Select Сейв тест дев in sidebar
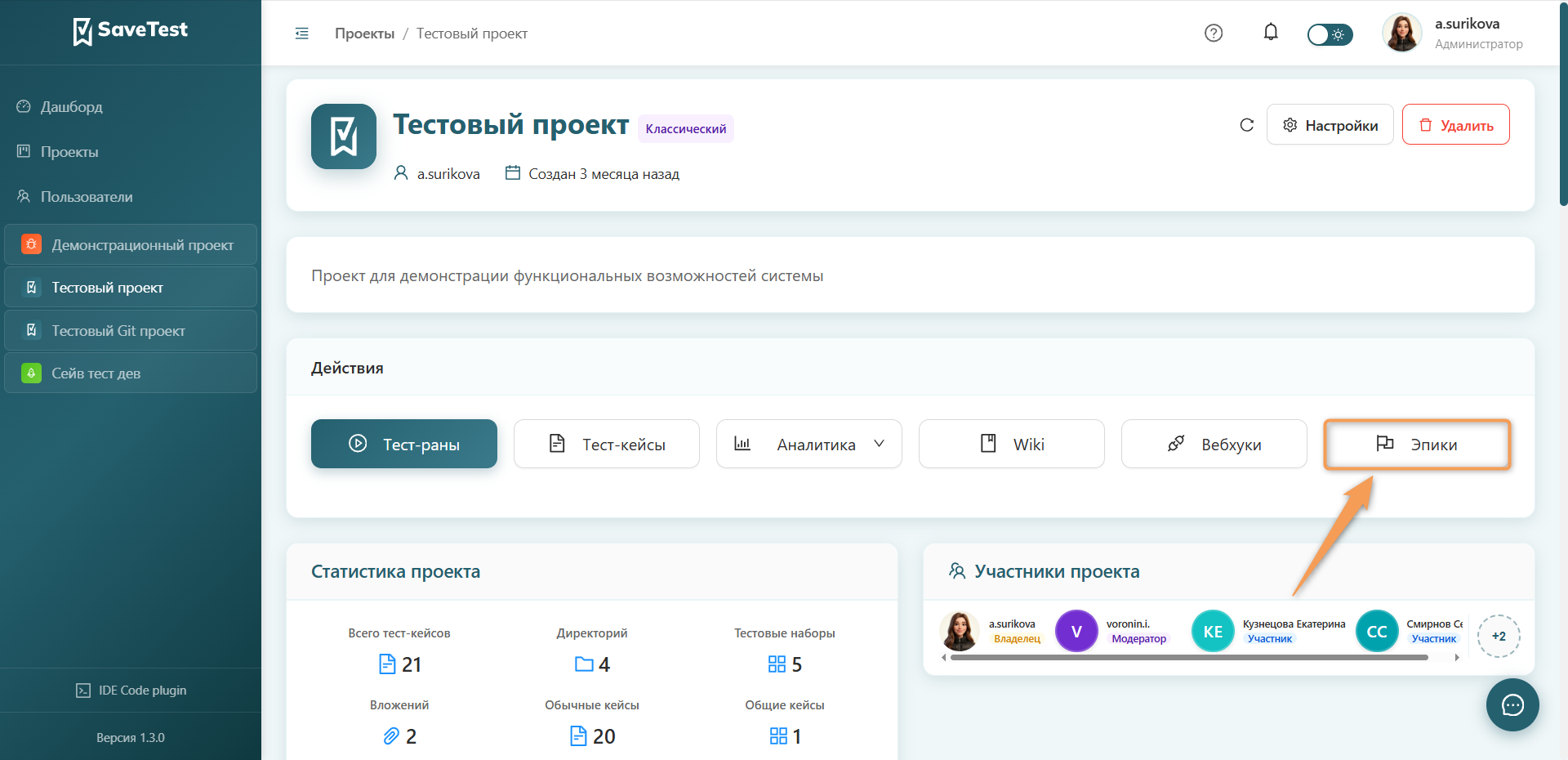Viewport: 1568px width, 760px height. coord(131,373)
